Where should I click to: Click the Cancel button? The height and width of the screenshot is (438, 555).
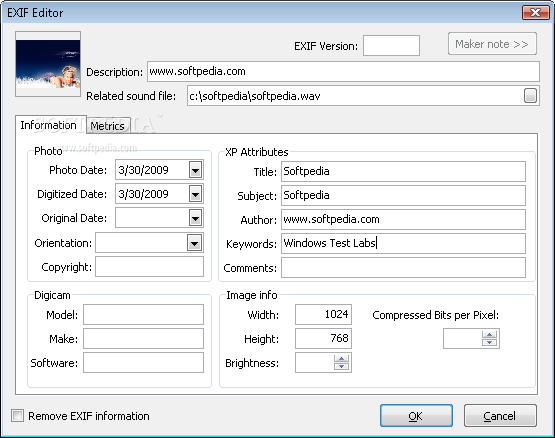[x=500, y=416]
